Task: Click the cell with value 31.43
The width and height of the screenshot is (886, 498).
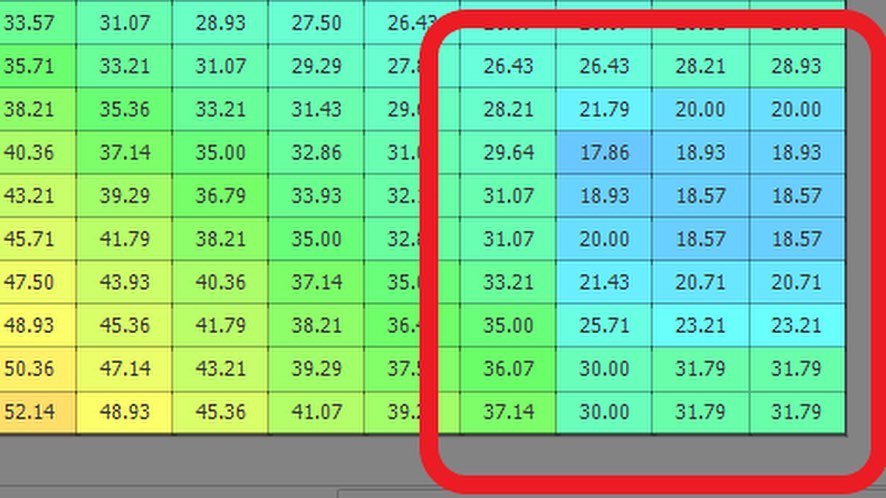Action: [316, 110]
